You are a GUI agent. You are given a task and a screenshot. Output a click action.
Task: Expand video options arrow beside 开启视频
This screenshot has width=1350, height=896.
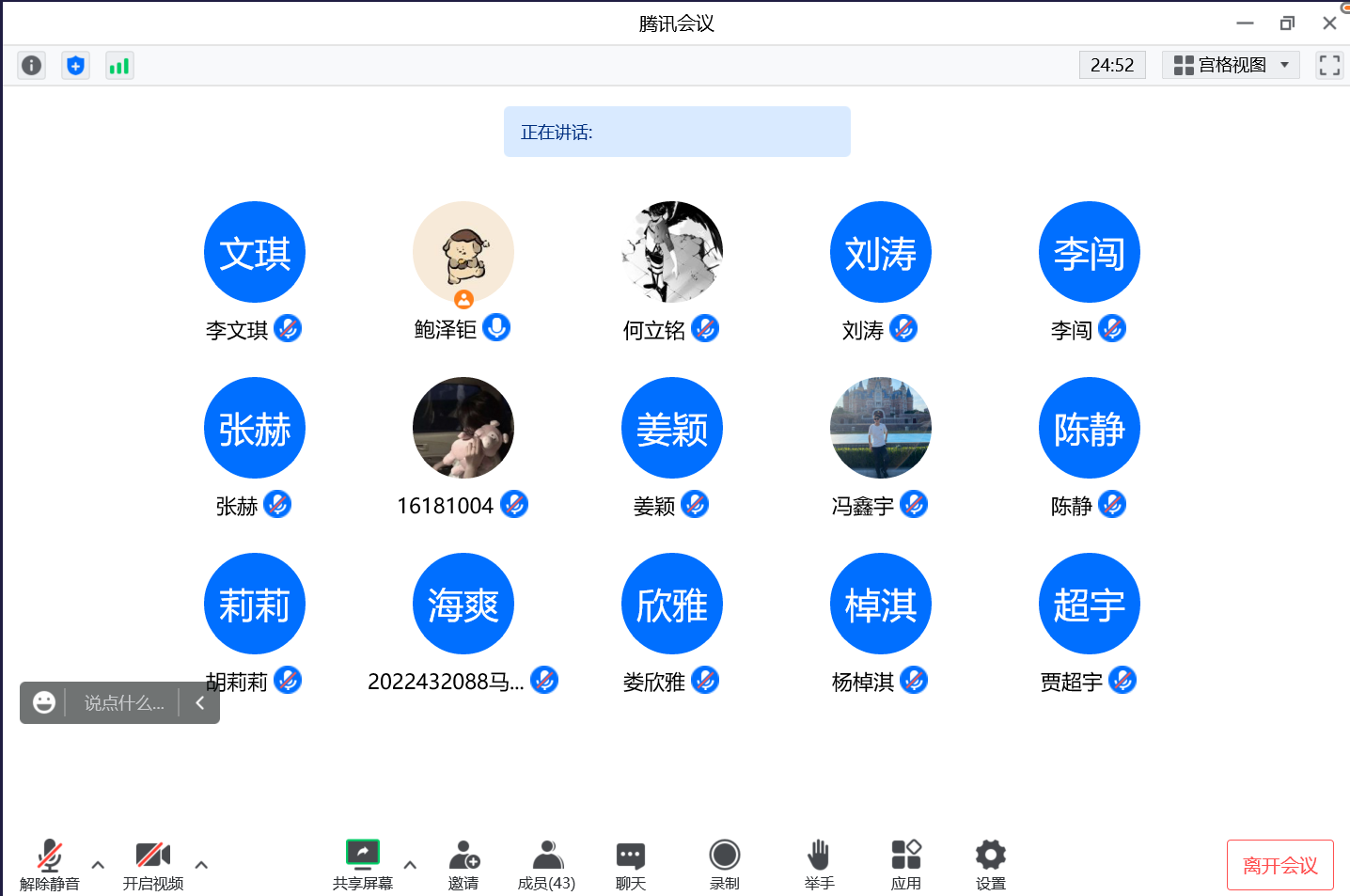(201, 864)
